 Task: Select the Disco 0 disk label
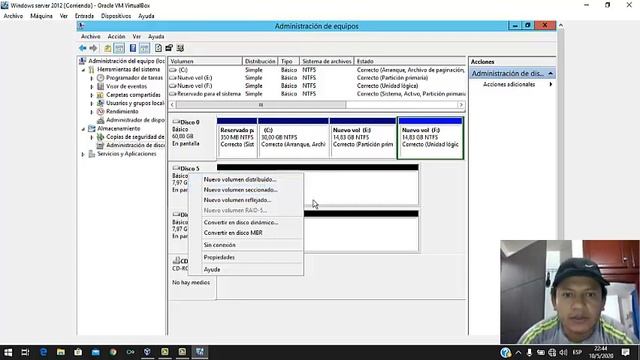(x=192, y=137)
